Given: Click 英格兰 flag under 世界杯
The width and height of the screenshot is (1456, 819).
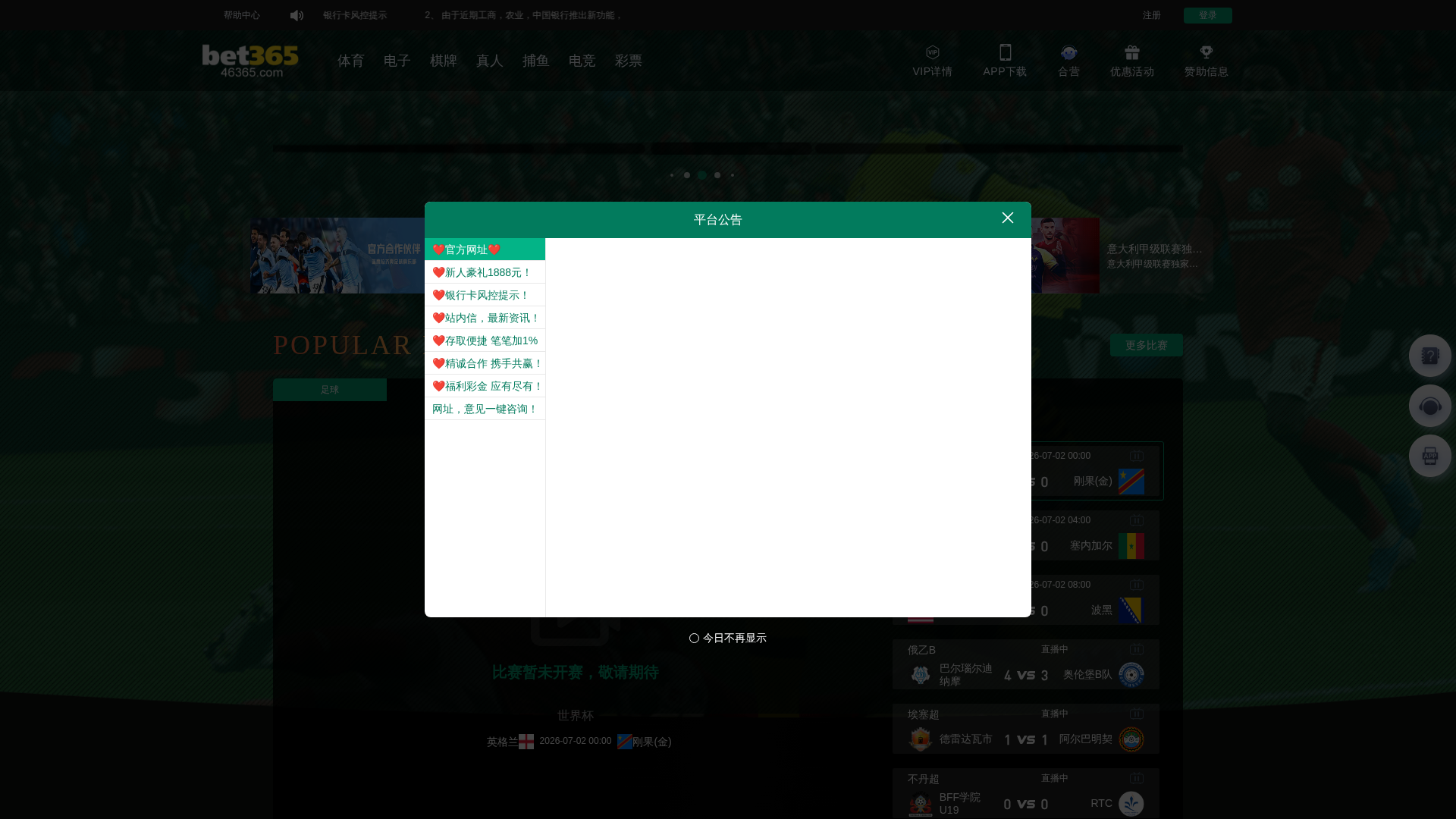Looking at the screenshot, I should (x=526, y=742).
